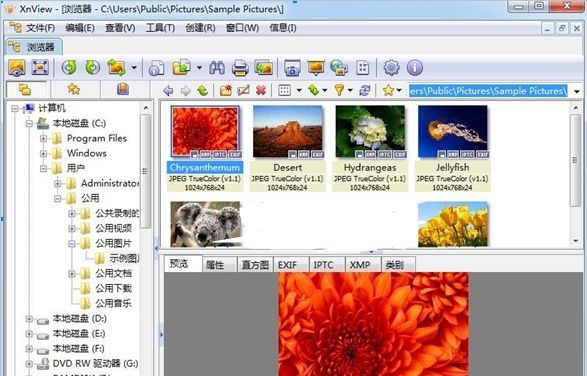Create a contact sheet icon
Screen dimensions: 587x376
click(363, 68)
